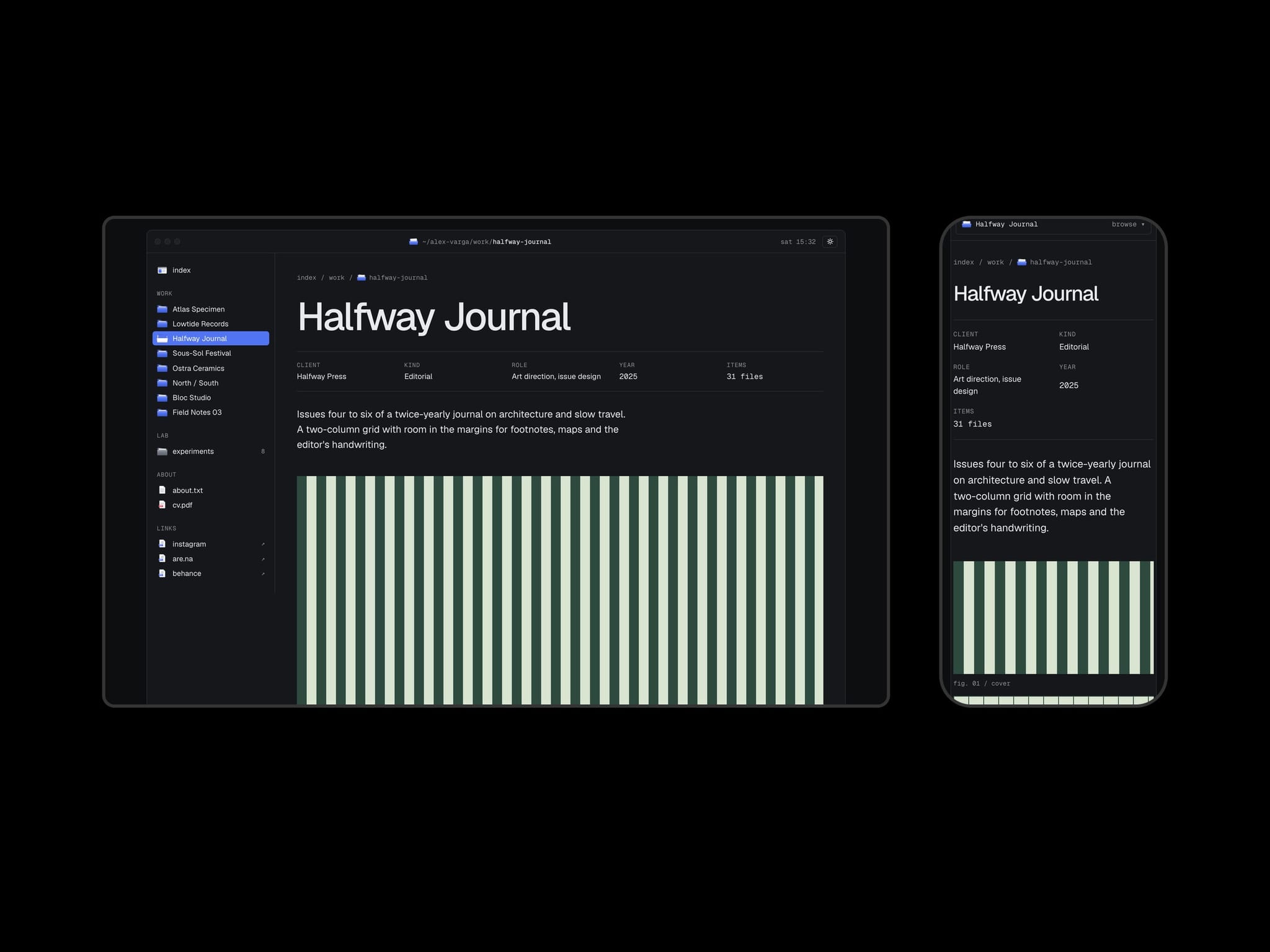
Task: Click the are.na link file icon
Action: click(162, 558)
